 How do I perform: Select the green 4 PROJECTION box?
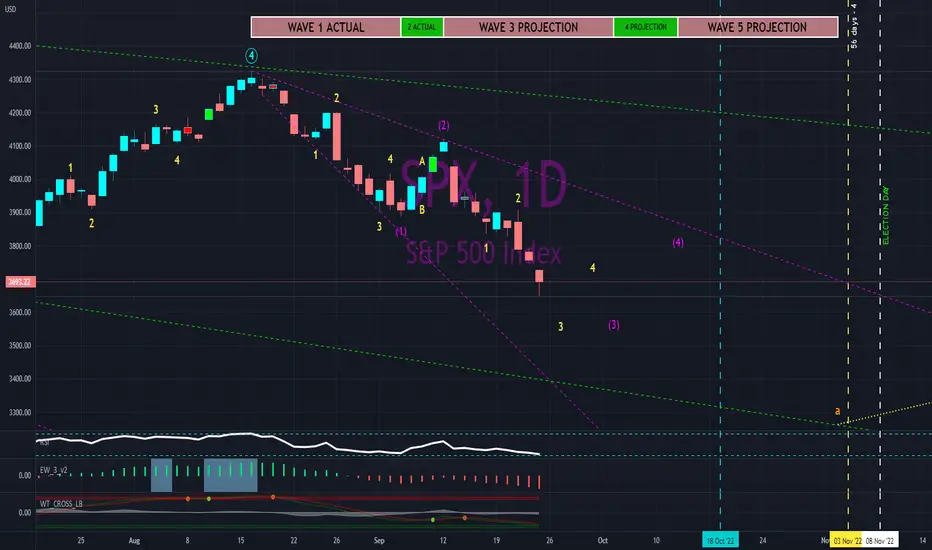(x=646, y=27)
